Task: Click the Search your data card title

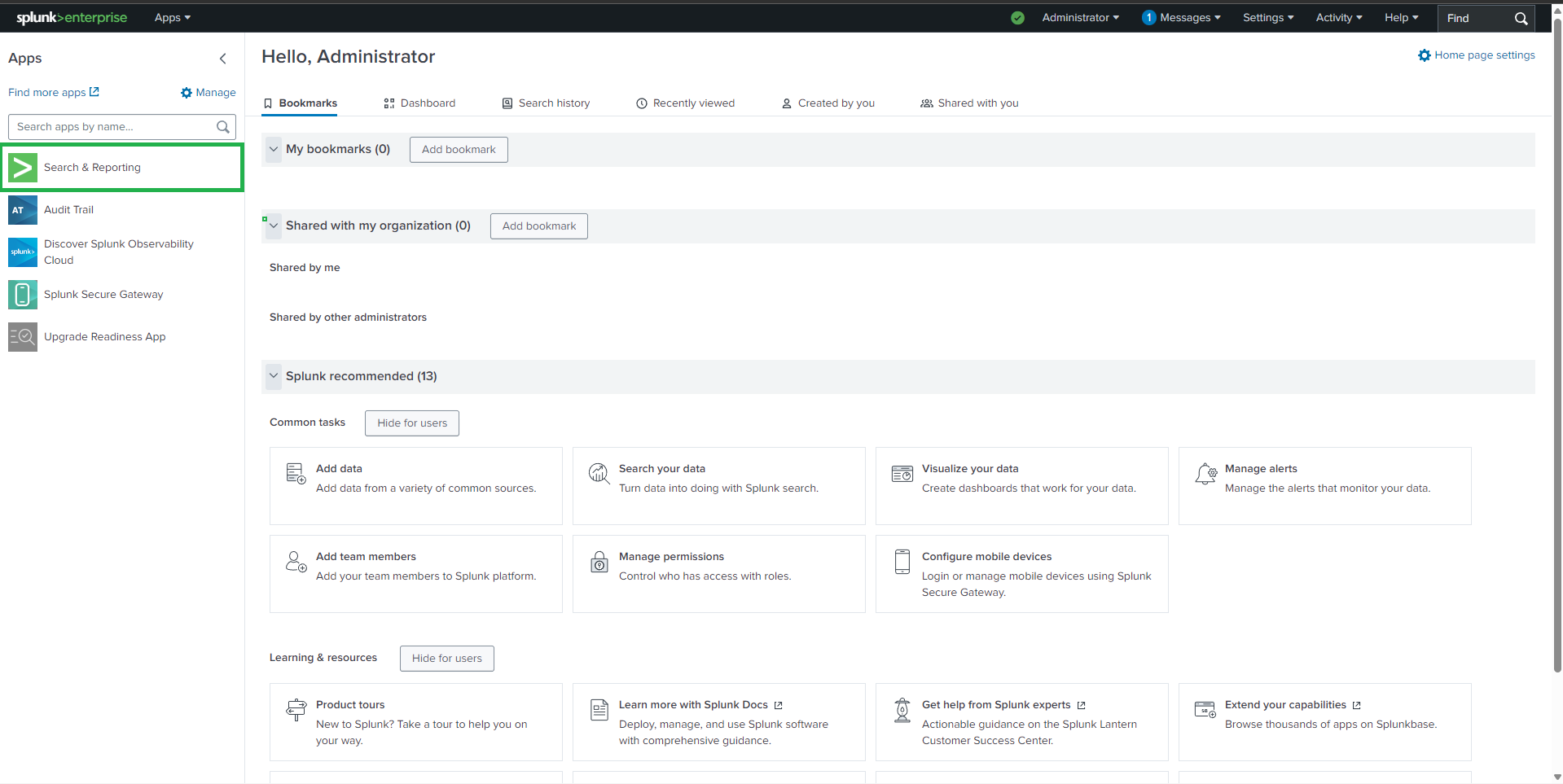Action: coord(662,469)
